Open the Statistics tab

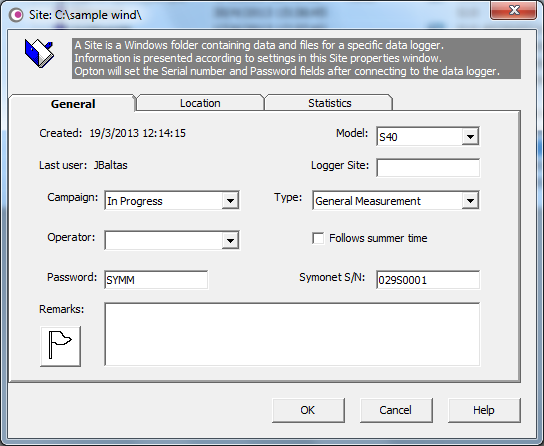pyautogui.click(x=329, y=103)
